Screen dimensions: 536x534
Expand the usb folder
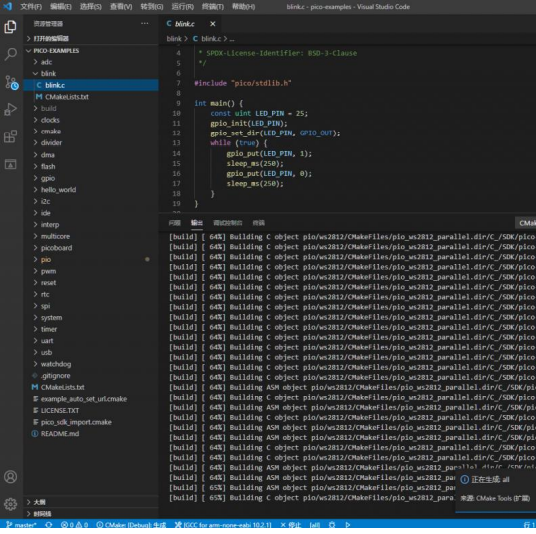(91, 352)
